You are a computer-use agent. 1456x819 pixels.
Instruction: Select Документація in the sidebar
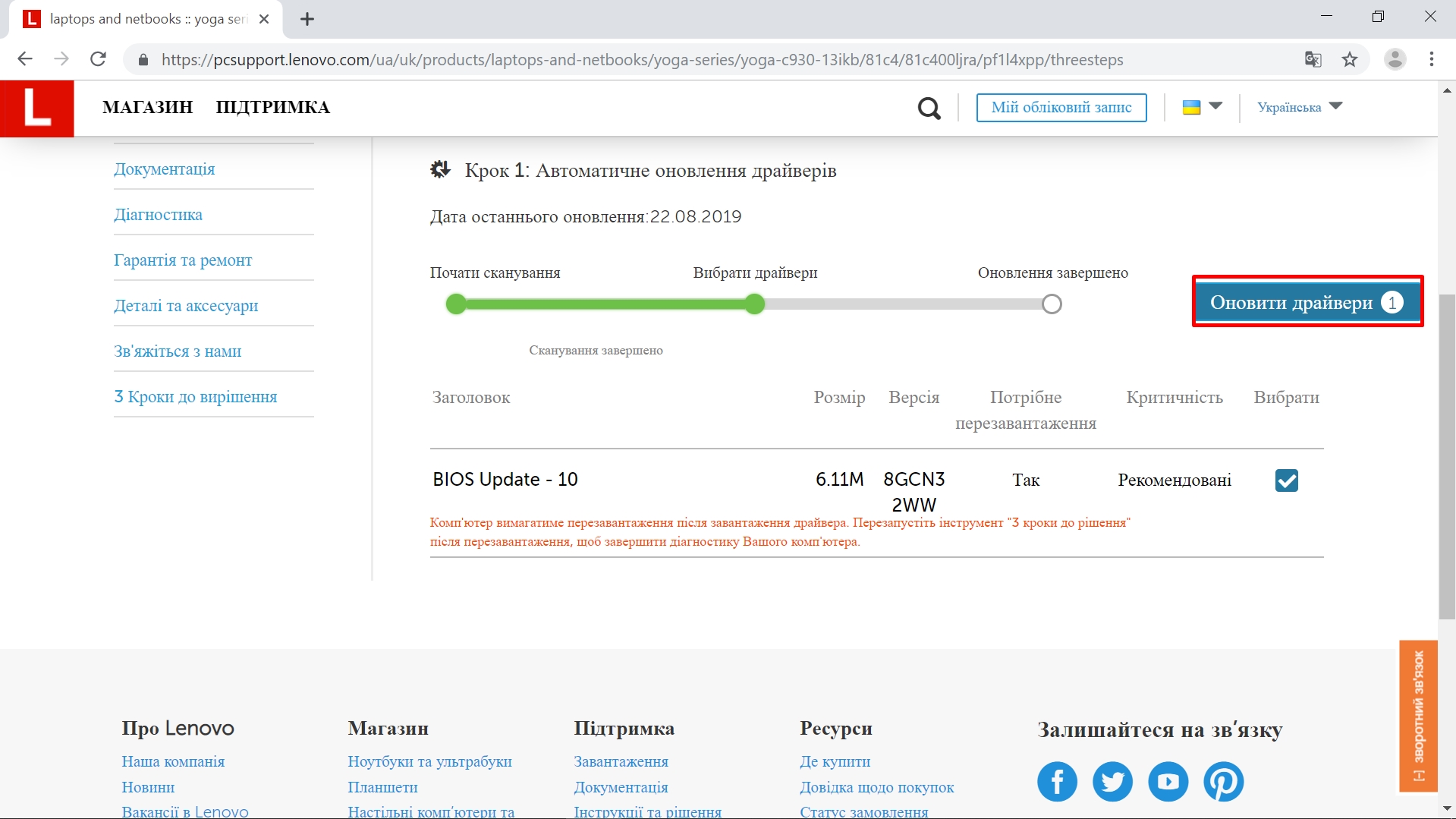pos(165,169)
